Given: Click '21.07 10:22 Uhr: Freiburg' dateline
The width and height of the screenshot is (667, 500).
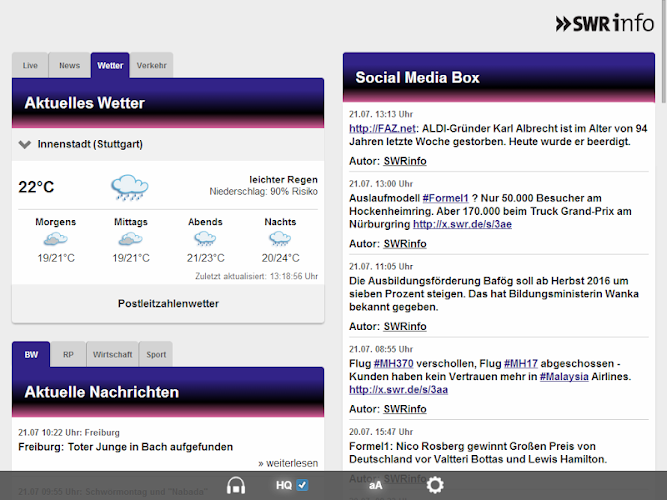Looking at the screenshot, I should tap(69, 433).
